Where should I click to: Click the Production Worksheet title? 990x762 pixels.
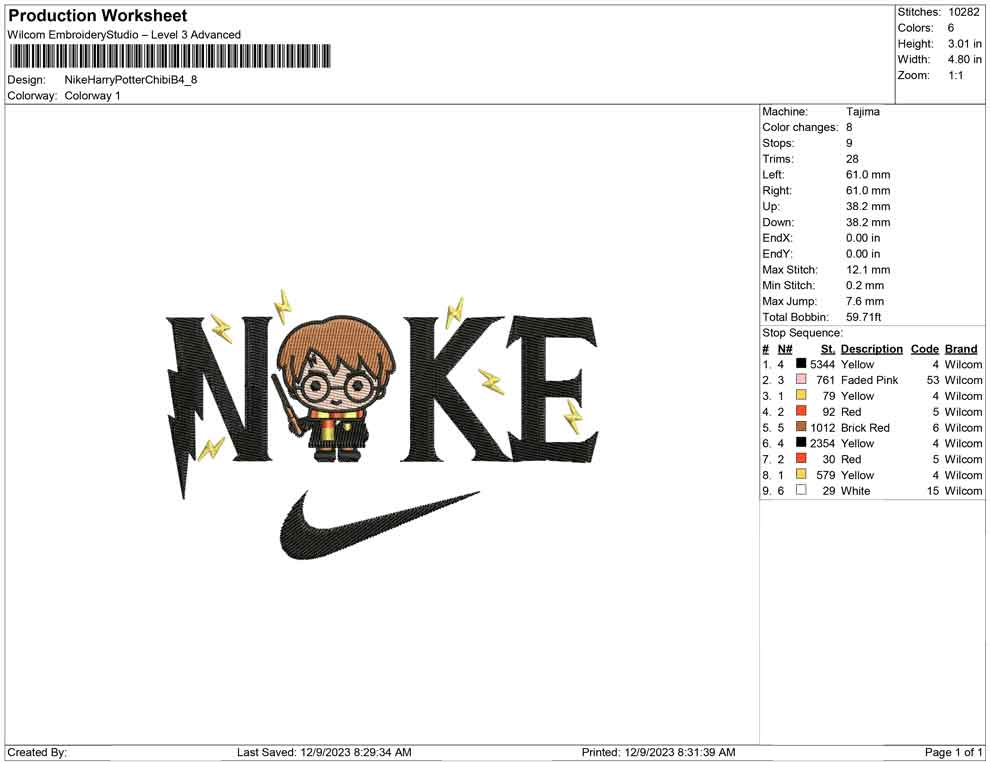point(97,15)
